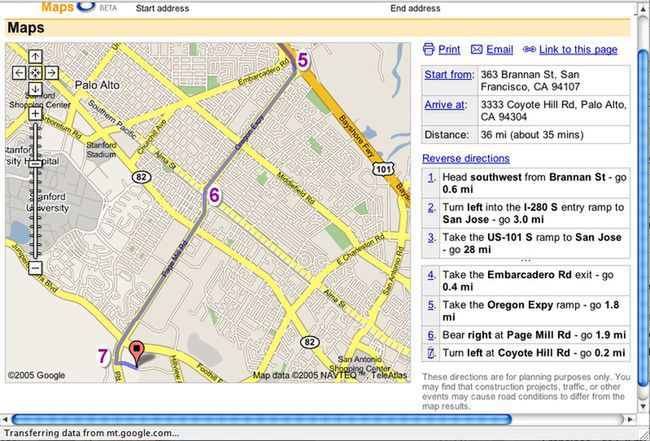Pan the map down with arrow button
Screen dimensions: 650x441
point(36,89)
